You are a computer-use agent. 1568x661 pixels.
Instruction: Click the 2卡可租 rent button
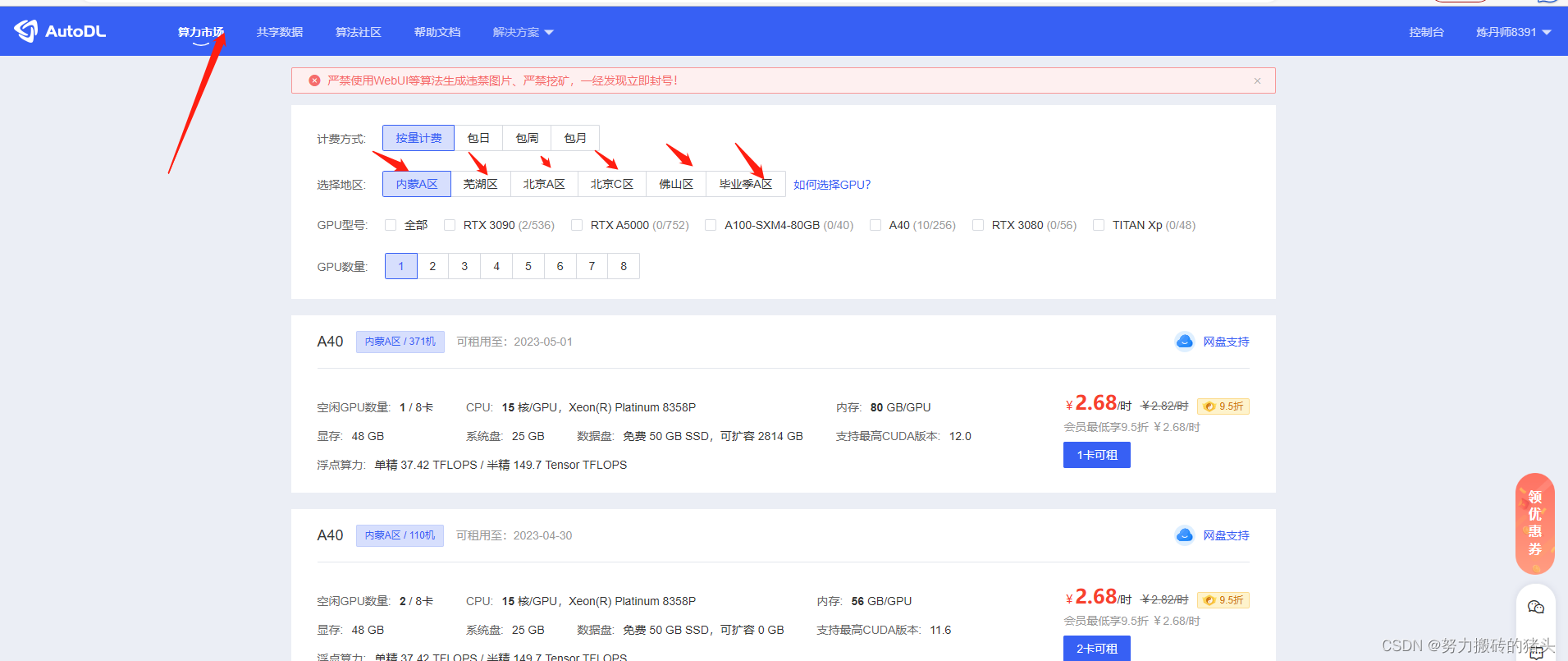pos(1097,648)
